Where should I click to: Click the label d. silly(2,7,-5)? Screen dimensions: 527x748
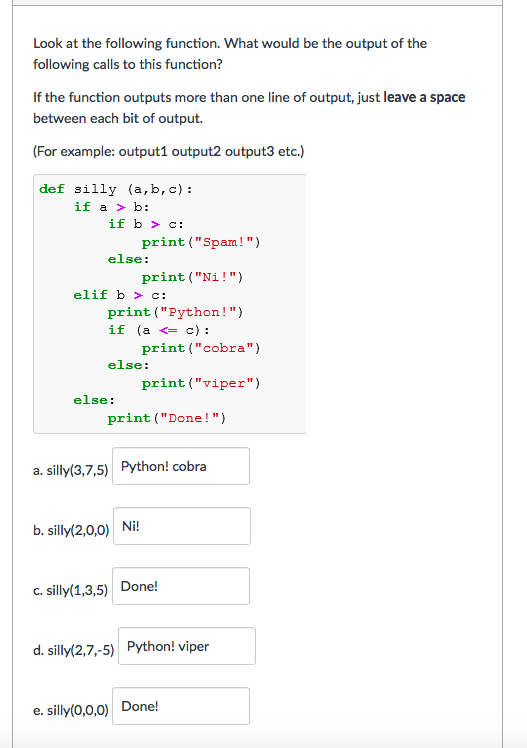[73, 651]
